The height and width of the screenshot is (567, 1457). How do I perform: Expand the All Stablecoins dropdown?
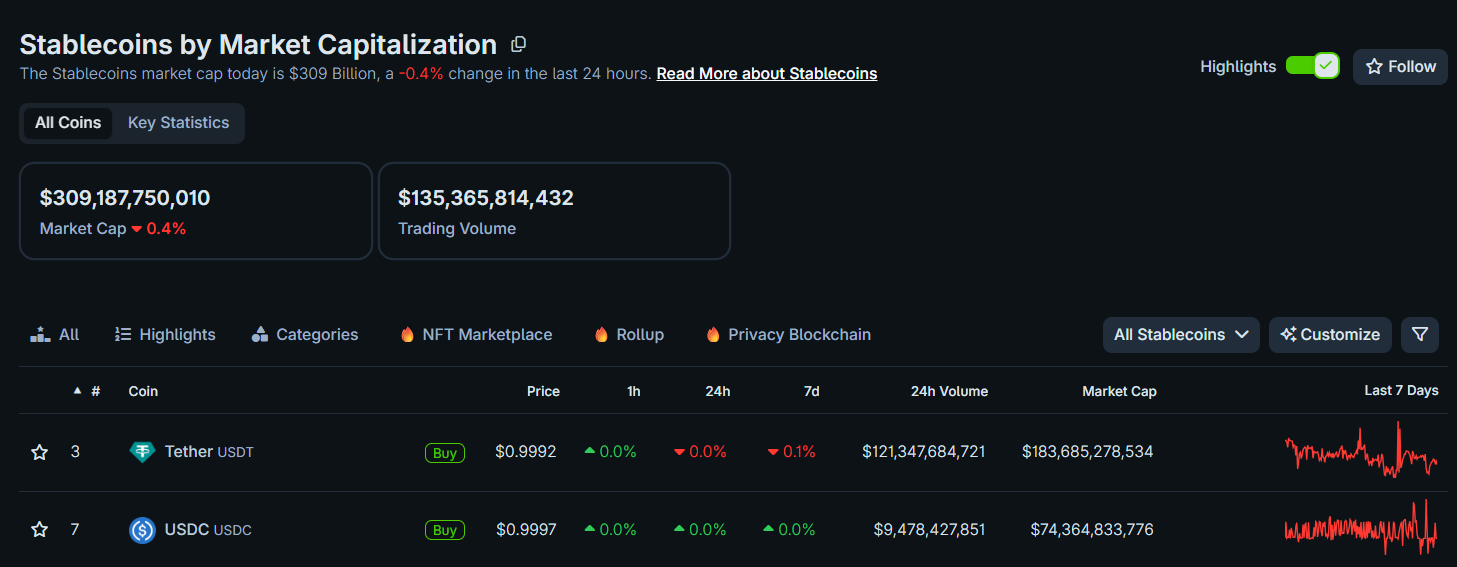pyautogui.click(x=1181, y=335)
